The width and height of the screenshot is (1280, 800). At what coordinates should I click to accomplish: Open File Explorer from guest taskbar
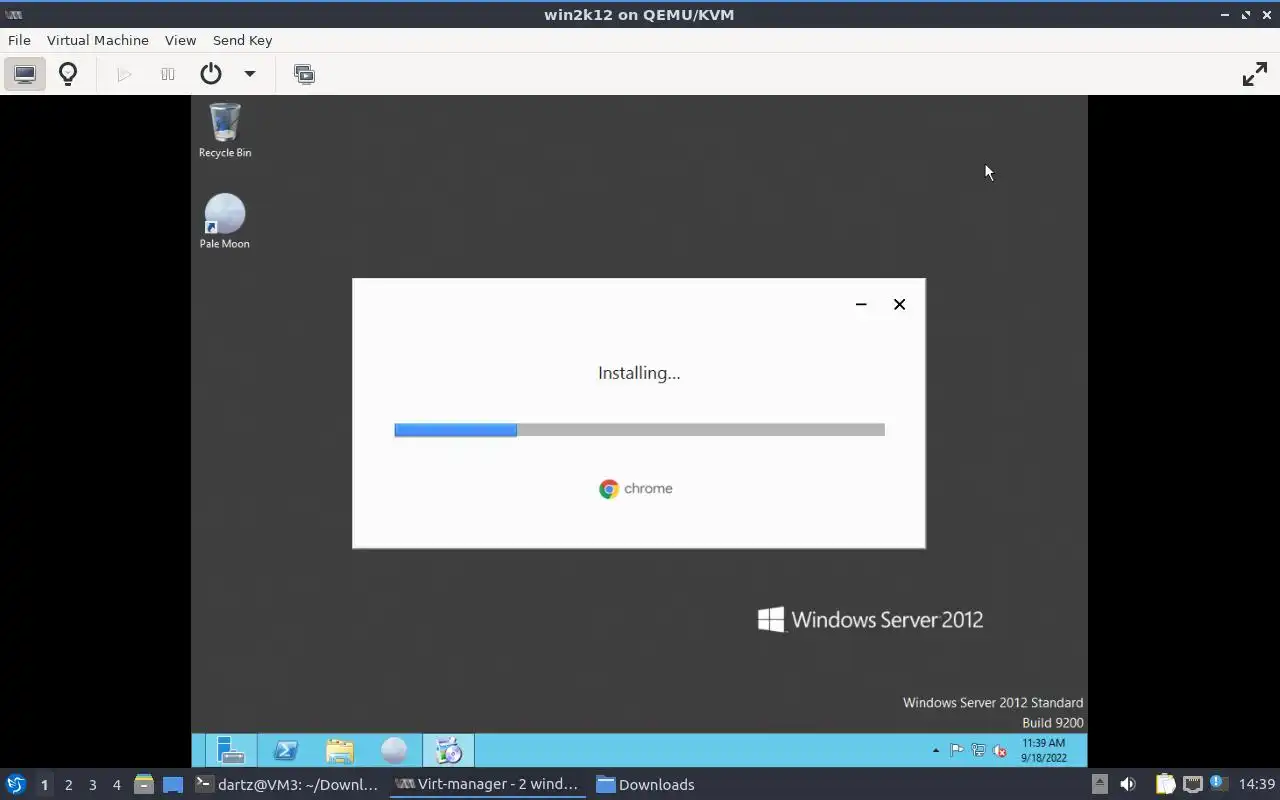pos(340,750)
